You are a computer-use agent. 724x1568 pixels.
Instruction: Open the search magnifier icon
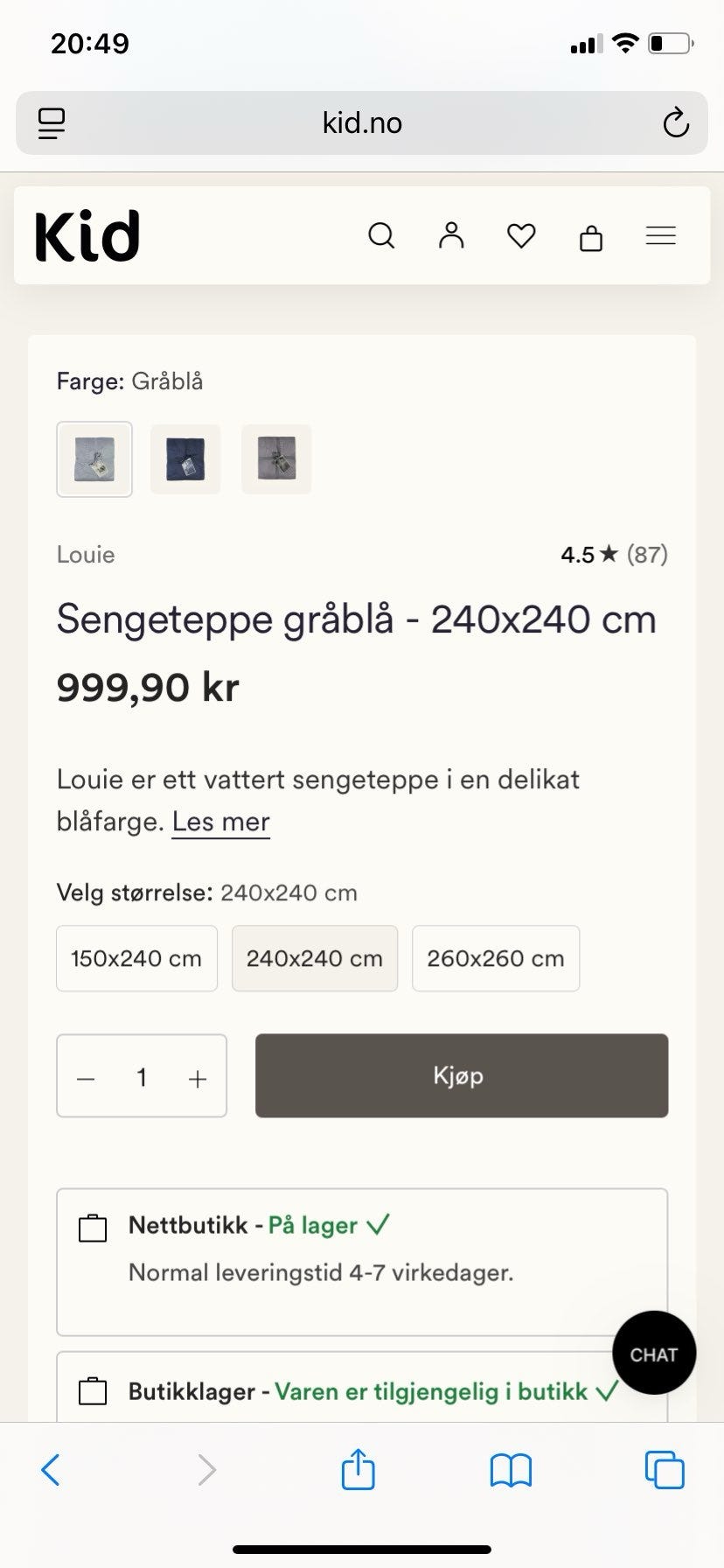(x=381, y=235)
